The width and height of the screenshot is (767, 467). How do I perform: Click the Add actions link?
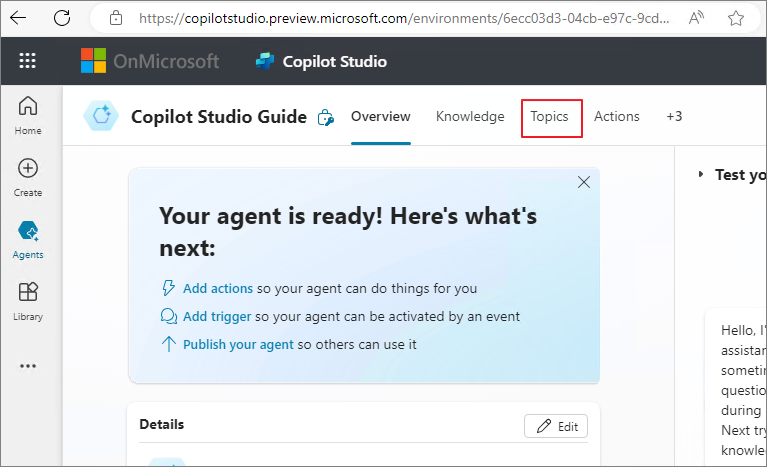tap(218, 289)
